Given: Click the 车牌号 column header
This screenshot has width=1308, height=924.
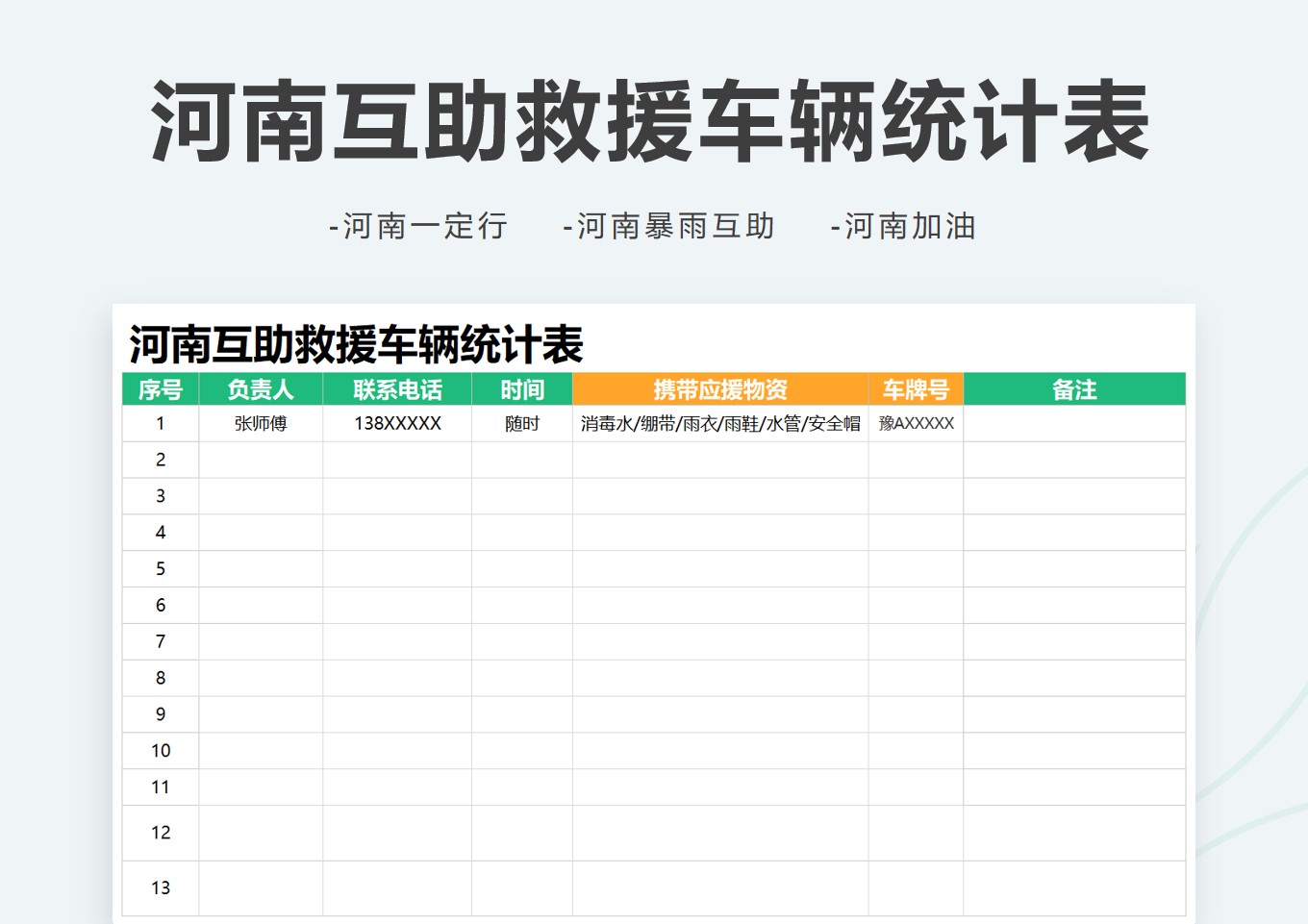Looking at the screenshot, I should [x=915, y=389].
